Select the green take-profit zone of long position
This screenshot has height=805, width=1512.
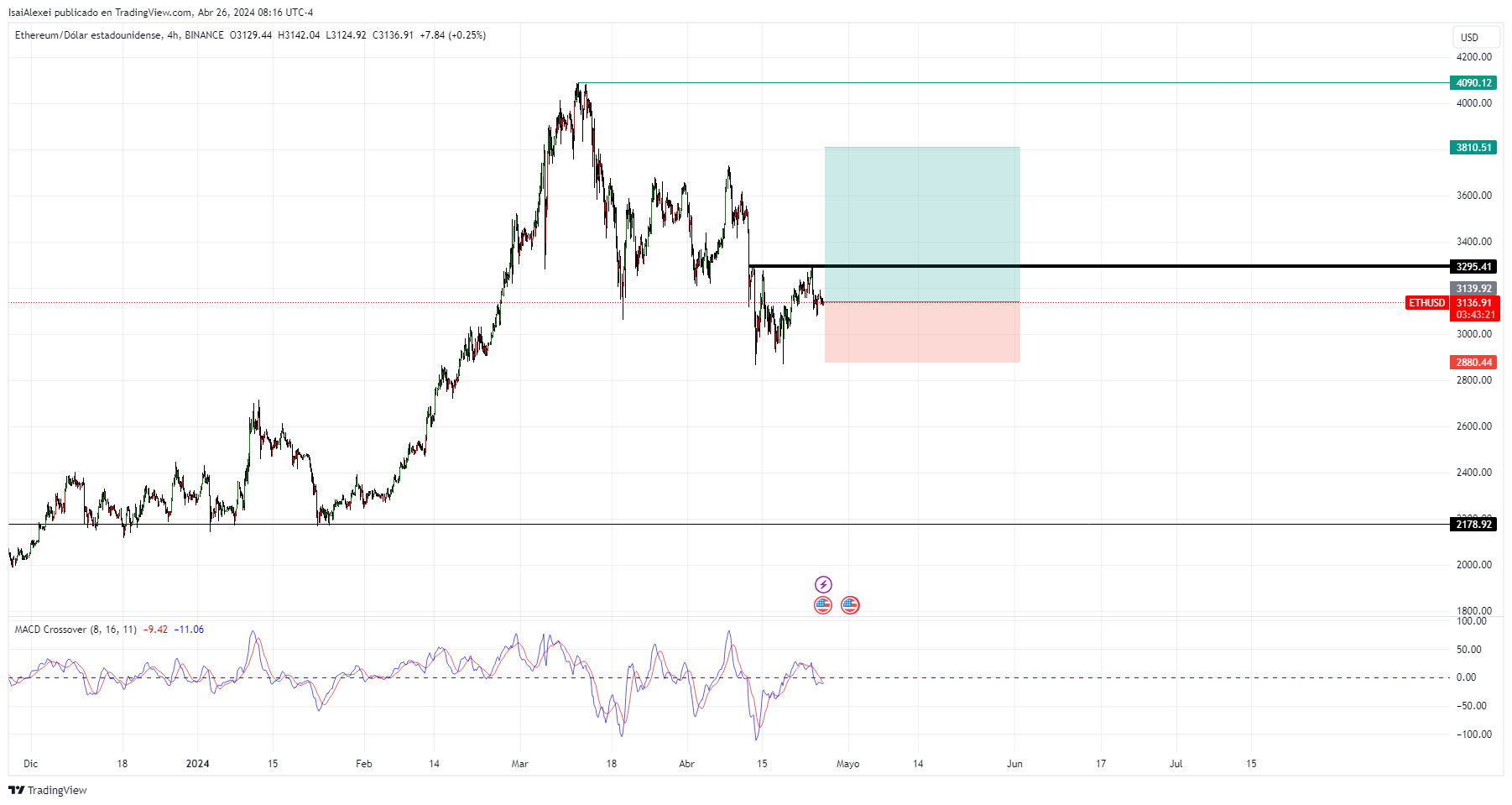(x=922, y=224)
